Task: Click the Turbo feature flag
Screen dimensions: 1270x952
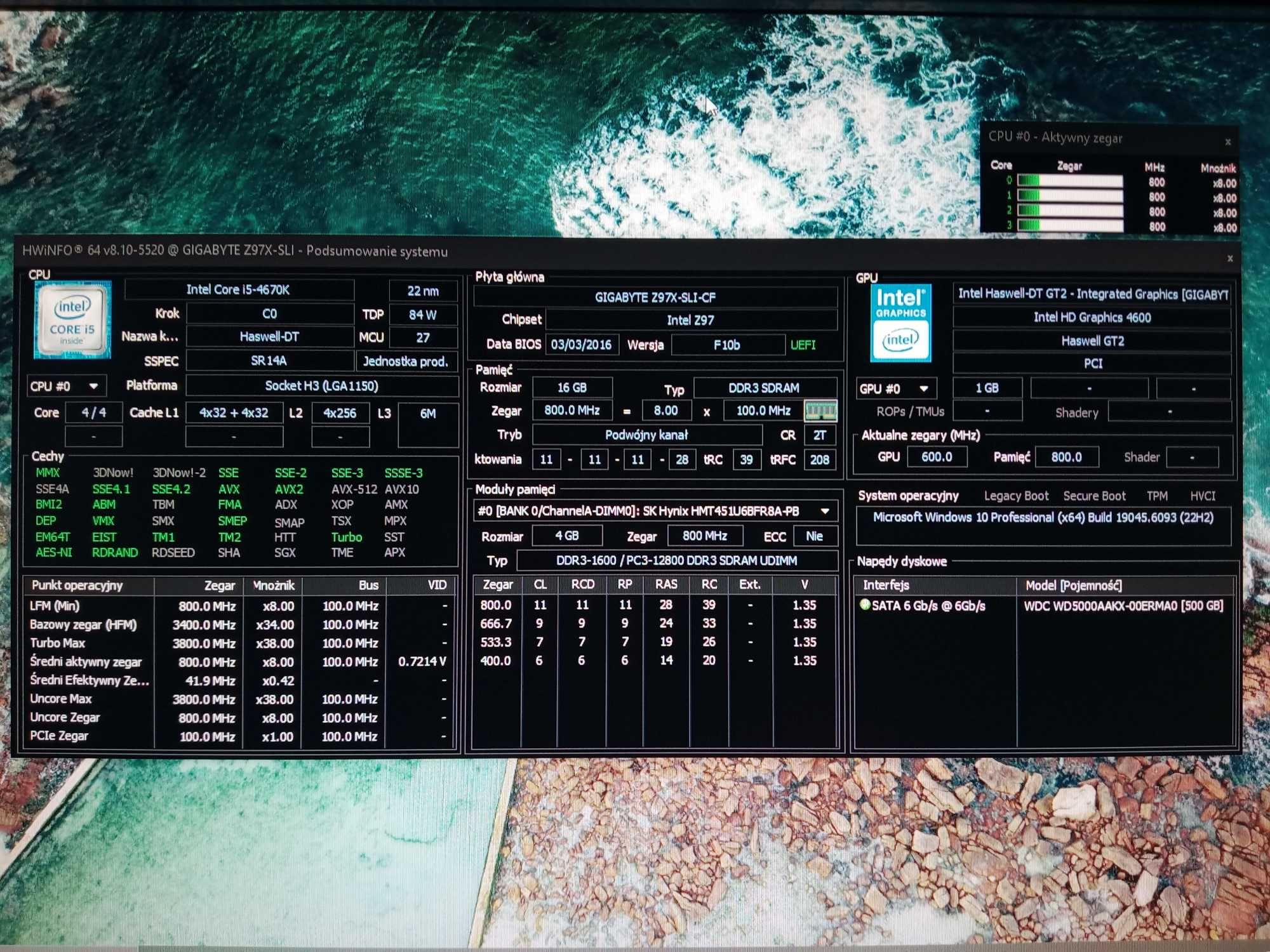Action: 347,537
